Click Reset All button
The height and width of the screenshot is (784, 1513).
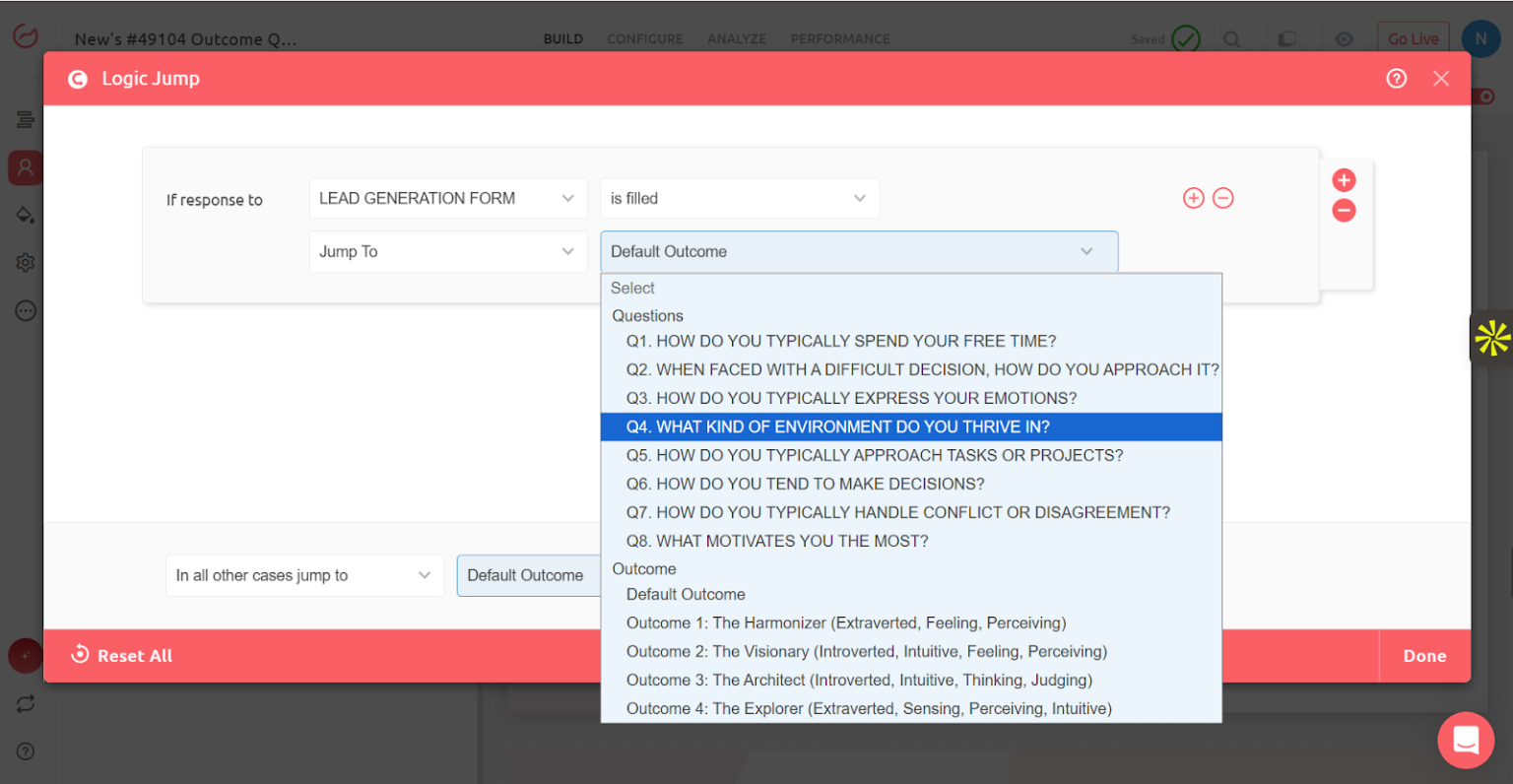tap(122, 656)
